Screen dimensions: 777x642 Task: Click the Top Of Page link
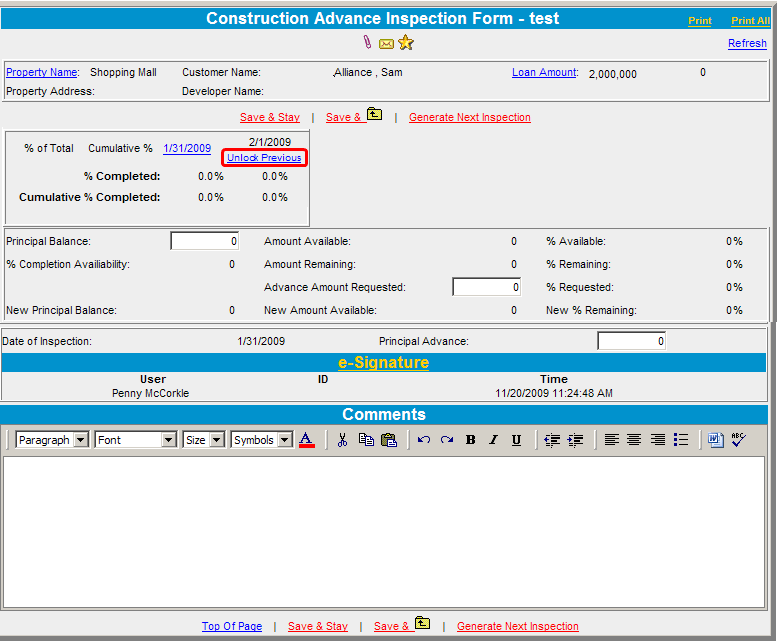pyautogui.click(x=232, y=626)
